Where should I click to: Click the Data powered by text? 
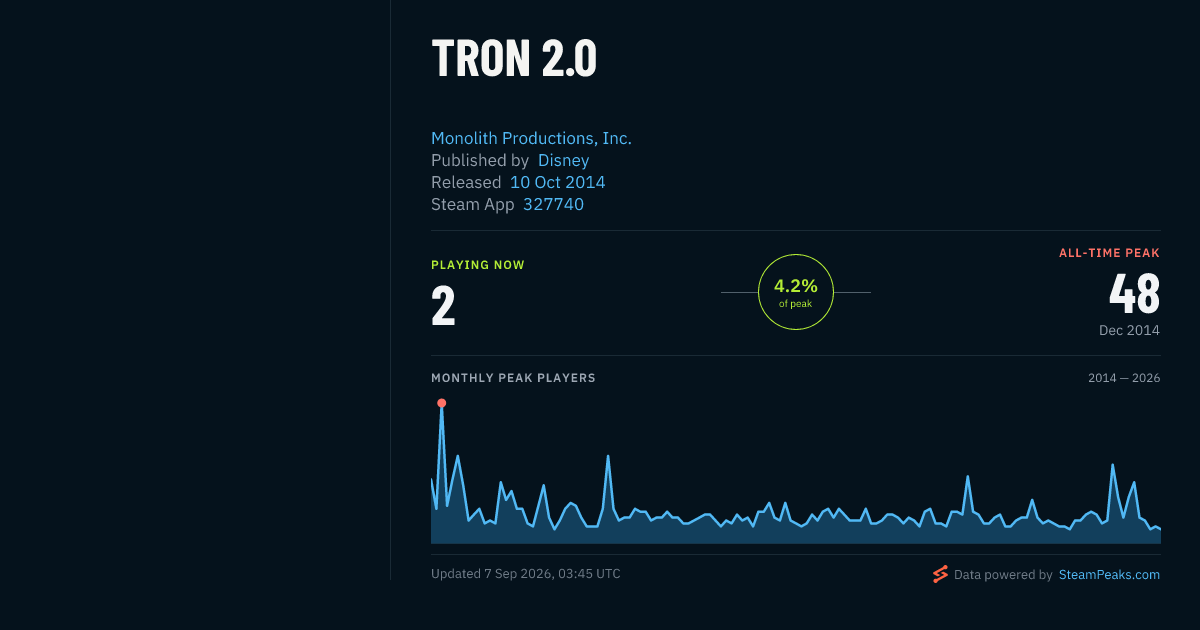1003,575
